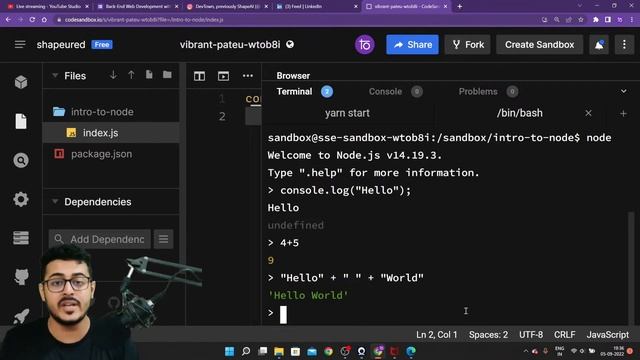Toggle the split editor layout icon
The height and width of the screenshot is (360, 640).
point(199,76)
